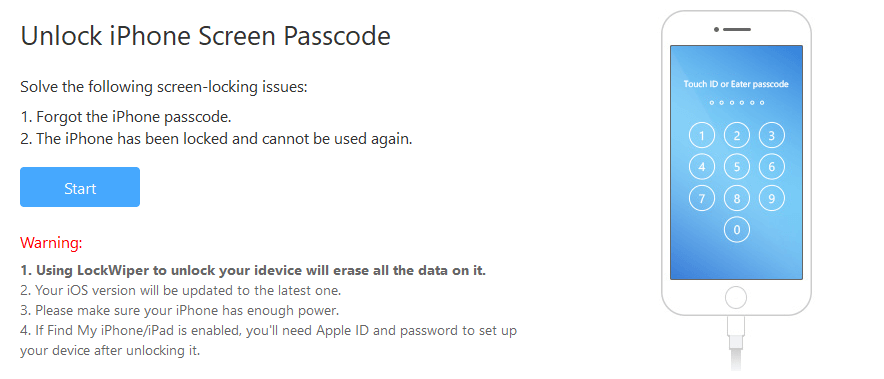Tap keypad digit 8 on phone

click(x=736, y=199)
